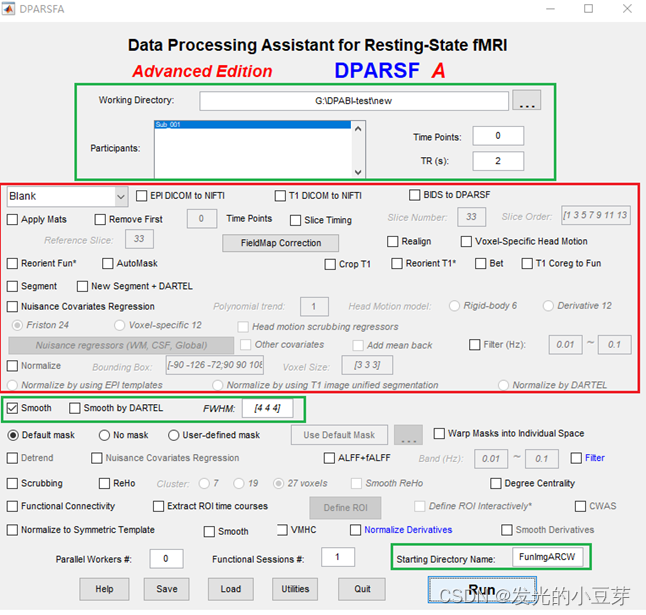Enable Degree Centrality
Screen dimensions: 646x615
[496, 484]
